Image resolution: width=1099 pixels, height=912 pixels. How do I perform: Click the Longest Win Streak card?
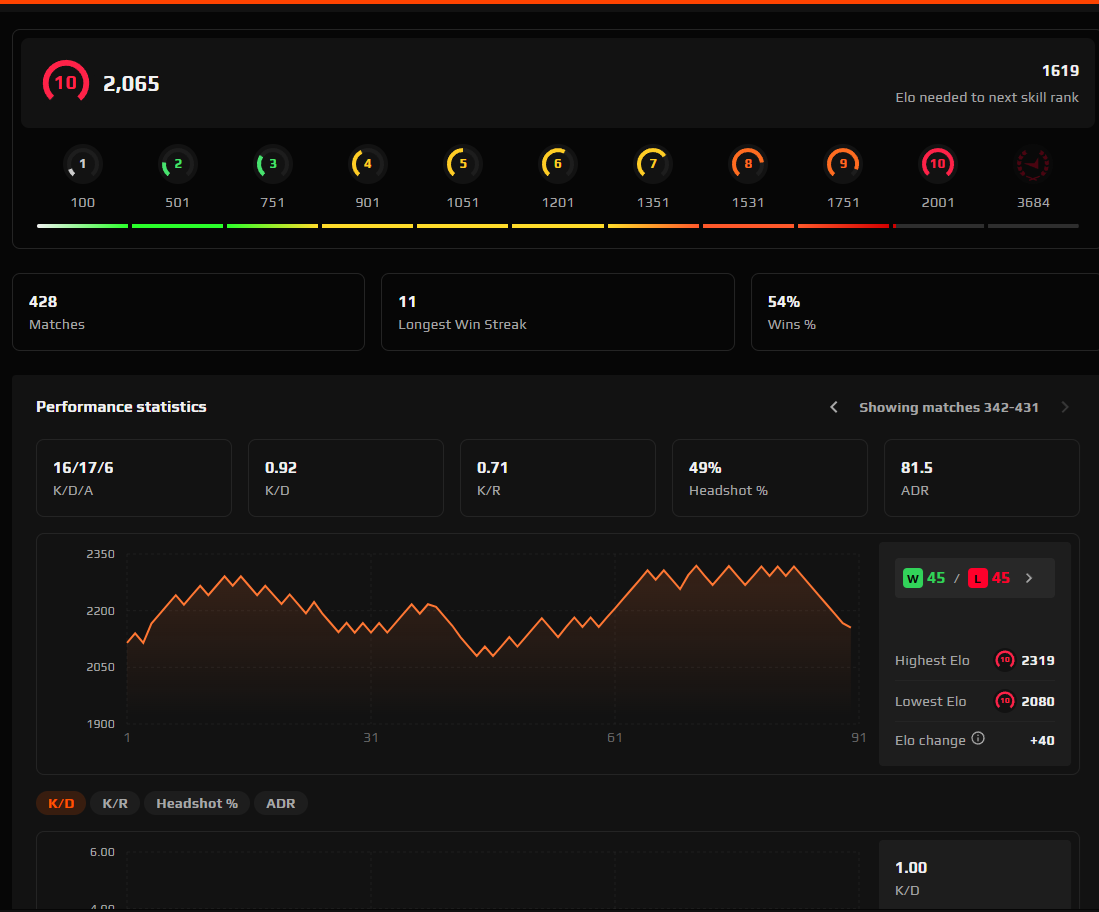click(558, 311)
